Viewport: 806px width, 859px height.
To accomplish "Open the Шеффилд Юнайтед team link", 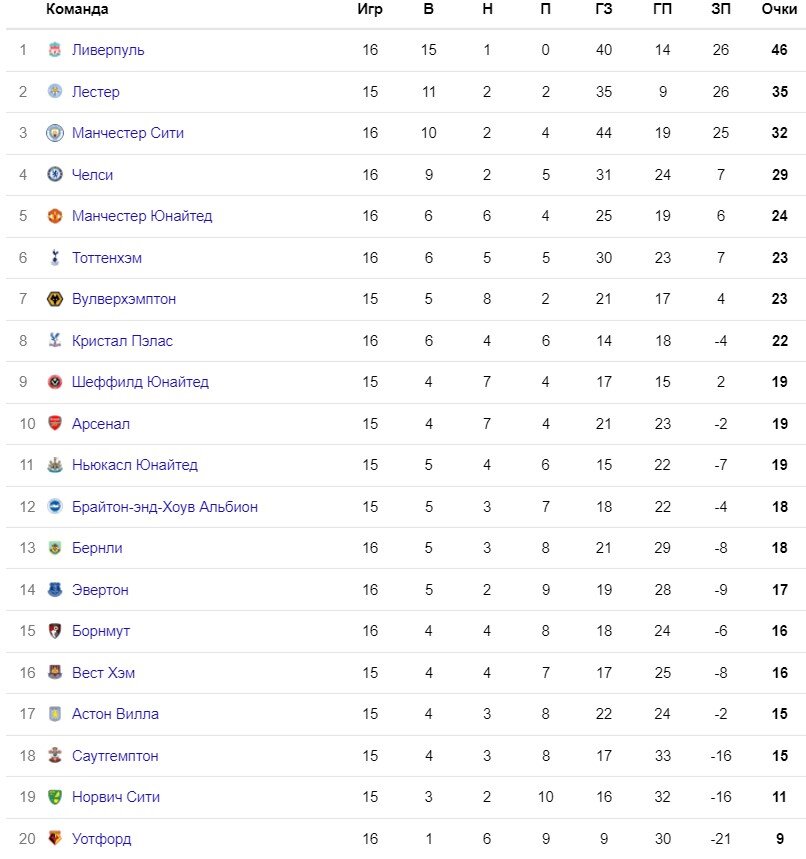I will (x=140, y=382).
